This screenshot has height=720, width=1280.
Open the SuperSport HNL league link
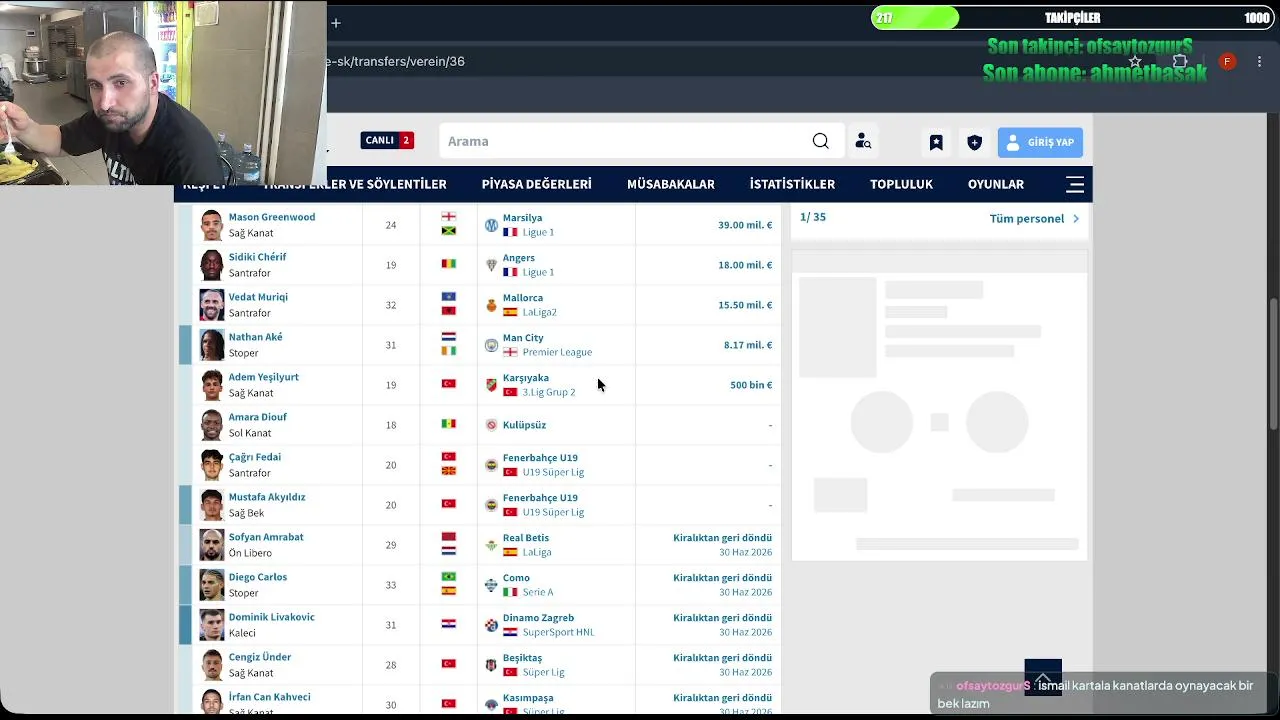pyautogui.click(x=558, y=632)
